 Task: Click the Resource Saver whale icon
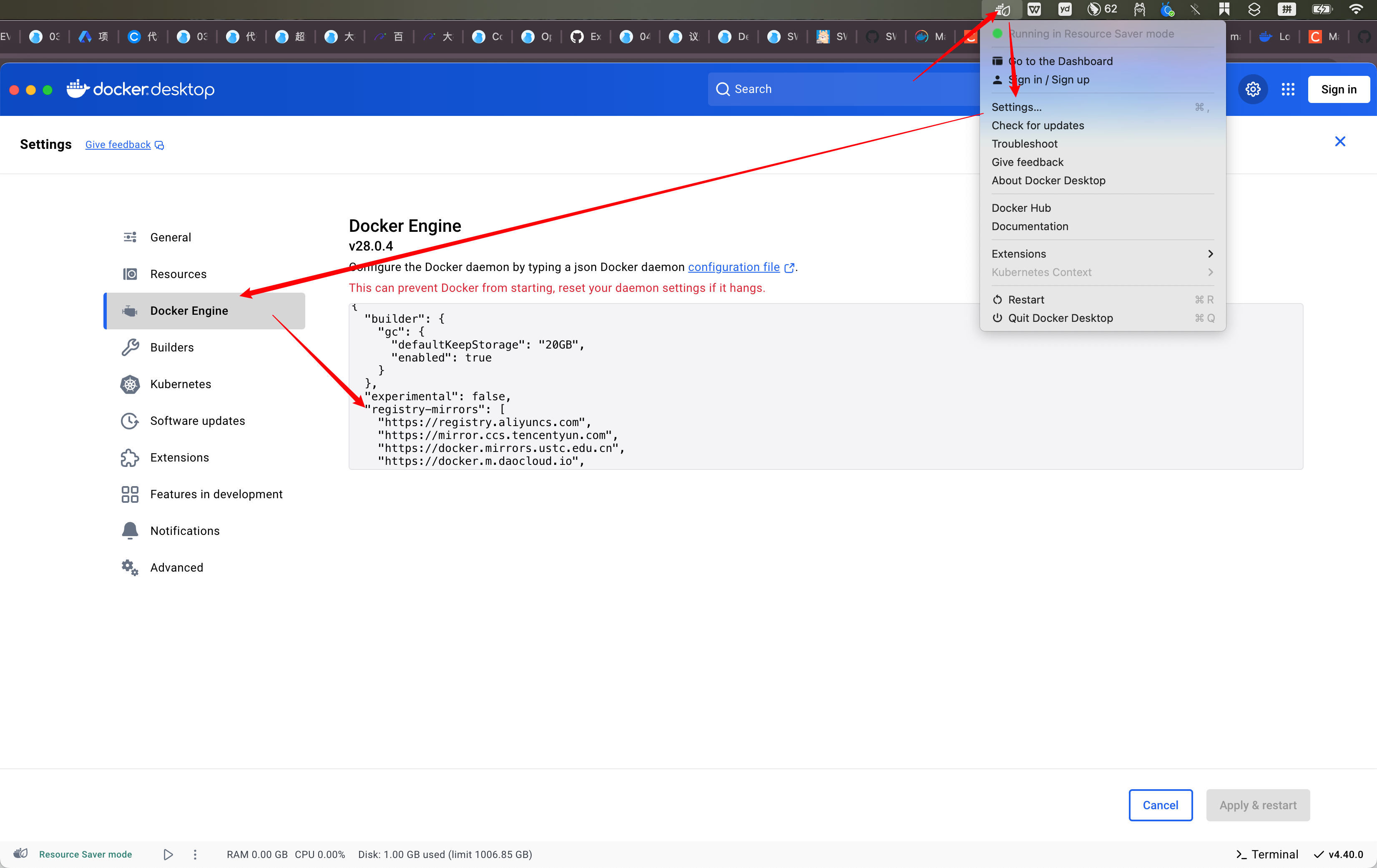[x=20, y=854]
